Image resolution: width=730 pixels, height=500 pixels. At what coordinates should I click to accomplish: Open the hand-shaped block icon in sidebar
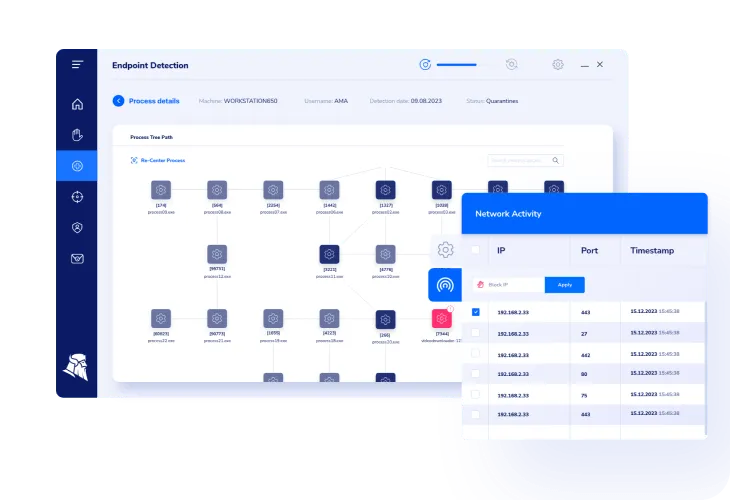click(x=77, y=135)
